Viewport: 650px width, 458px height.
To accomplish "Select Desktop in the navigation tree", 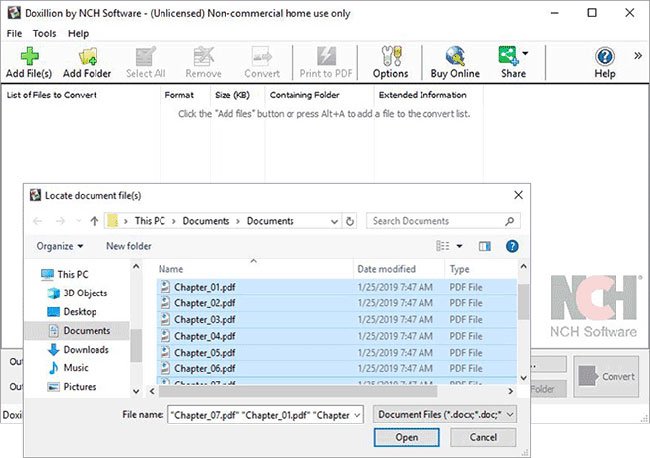I will (x=72, y=312).
